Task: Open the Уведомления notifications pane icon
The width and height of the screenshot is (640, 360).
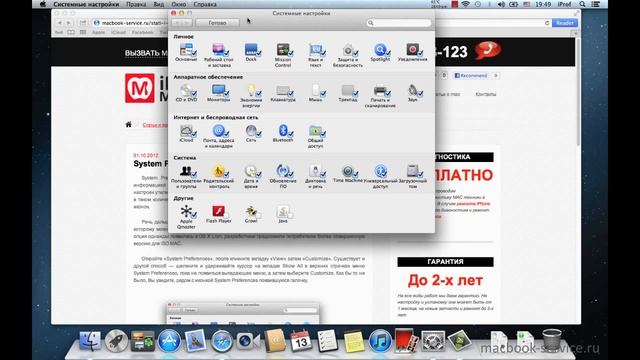Action: pos(412,50)
